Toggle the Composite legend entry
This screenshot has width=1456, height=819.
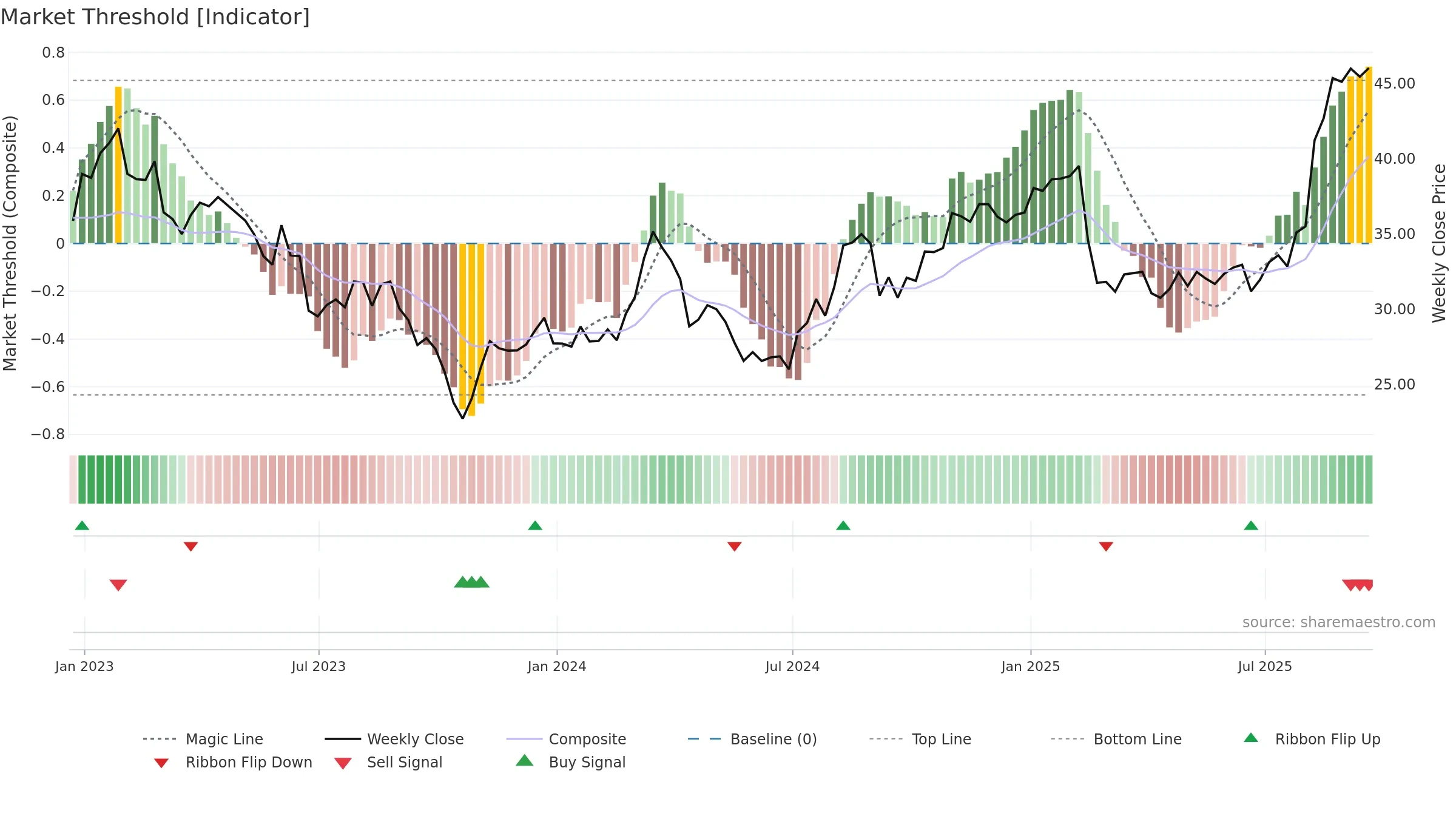[x=566, y=739]
